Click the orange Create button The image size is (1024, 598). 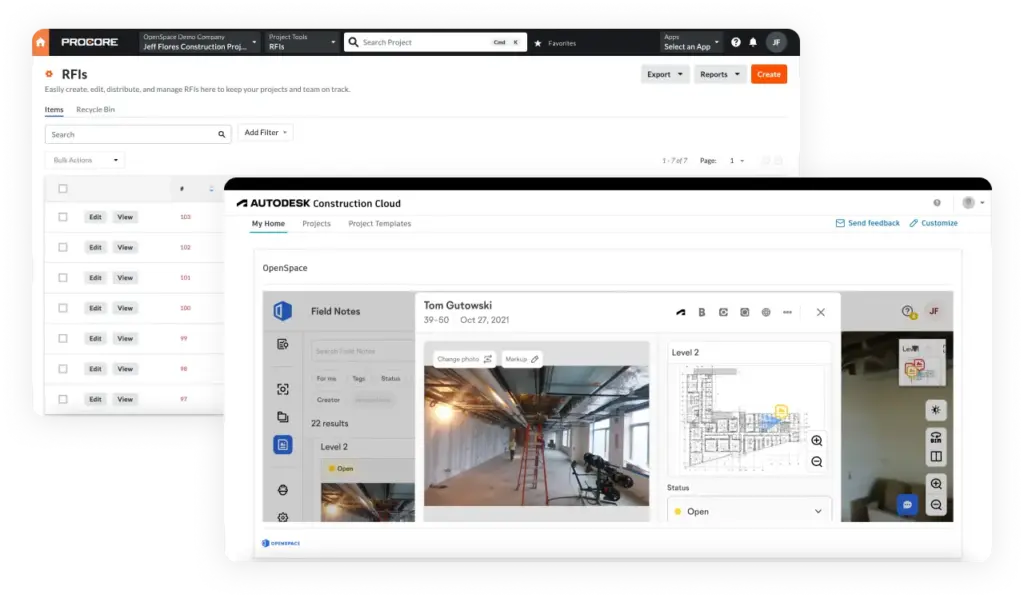(x=768, y=74)
